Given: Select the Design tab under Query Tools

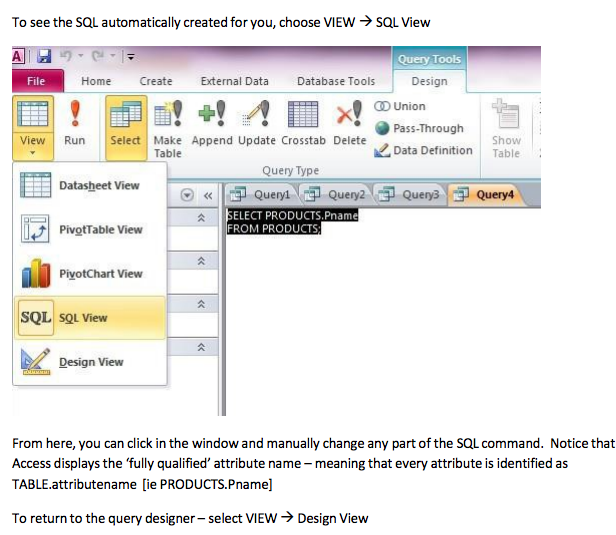Looking at the screenshot, I should point(429,81).
